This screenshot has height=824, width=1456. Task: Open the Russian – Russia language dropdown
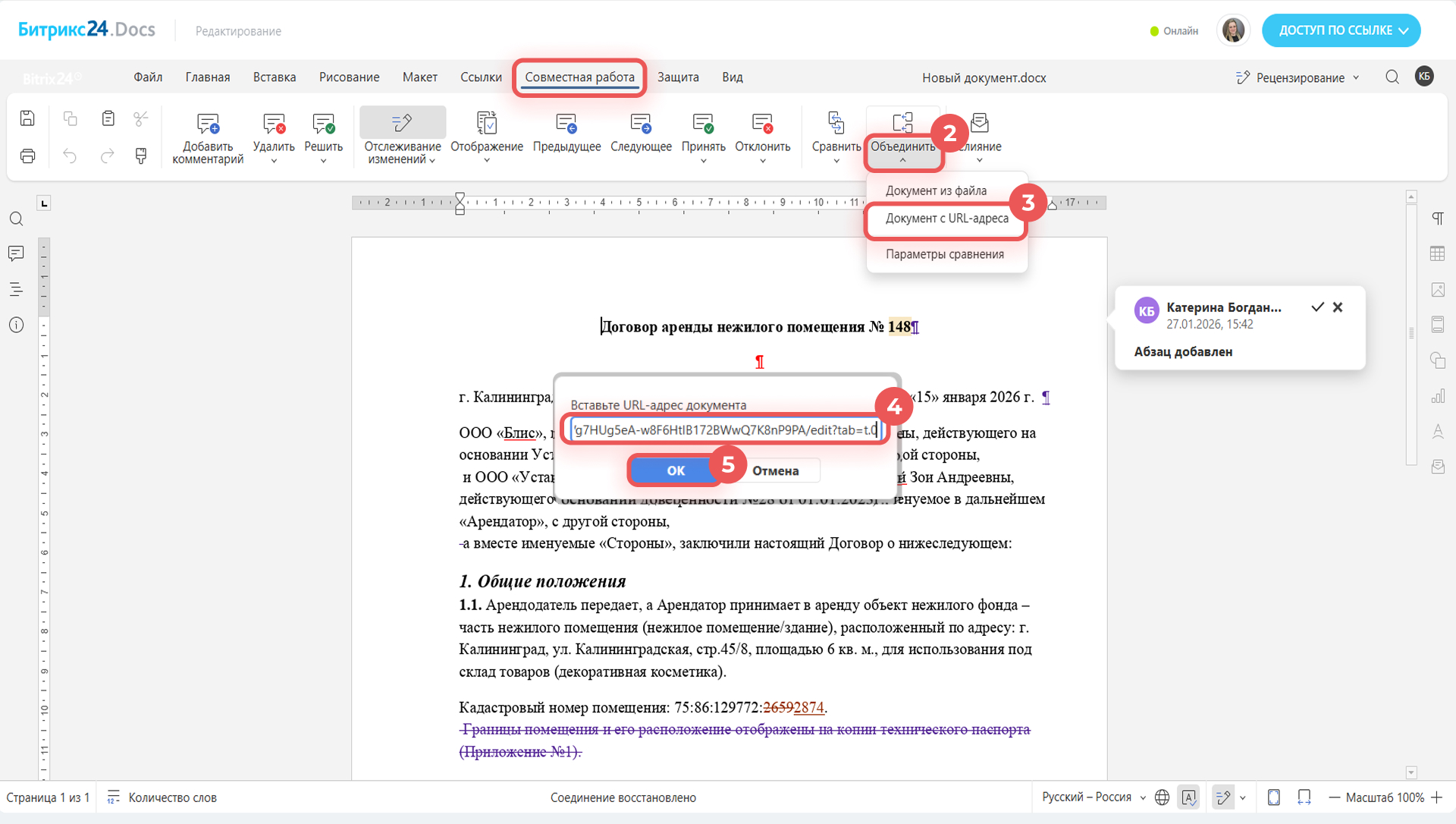[x=1093, y=797]
